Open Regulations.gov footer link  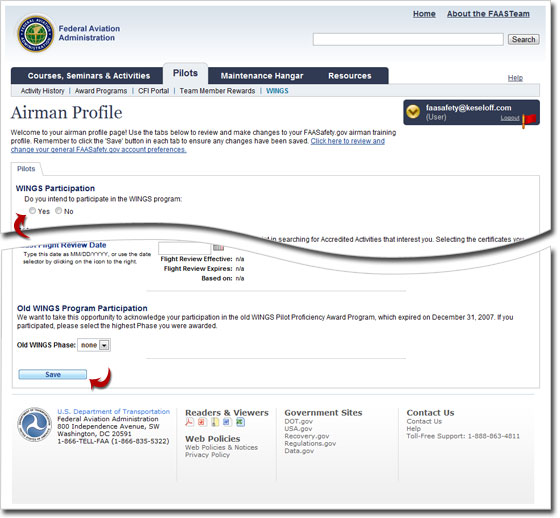[310, 443]
